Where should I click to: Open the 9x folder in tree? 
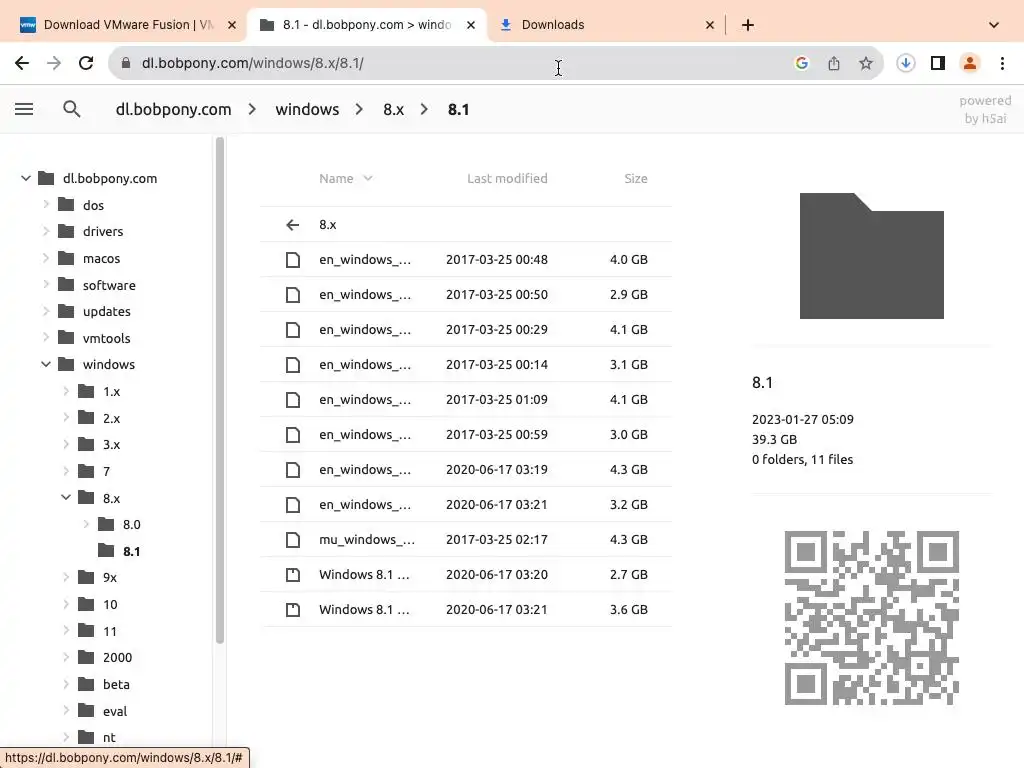click(110, 578)
